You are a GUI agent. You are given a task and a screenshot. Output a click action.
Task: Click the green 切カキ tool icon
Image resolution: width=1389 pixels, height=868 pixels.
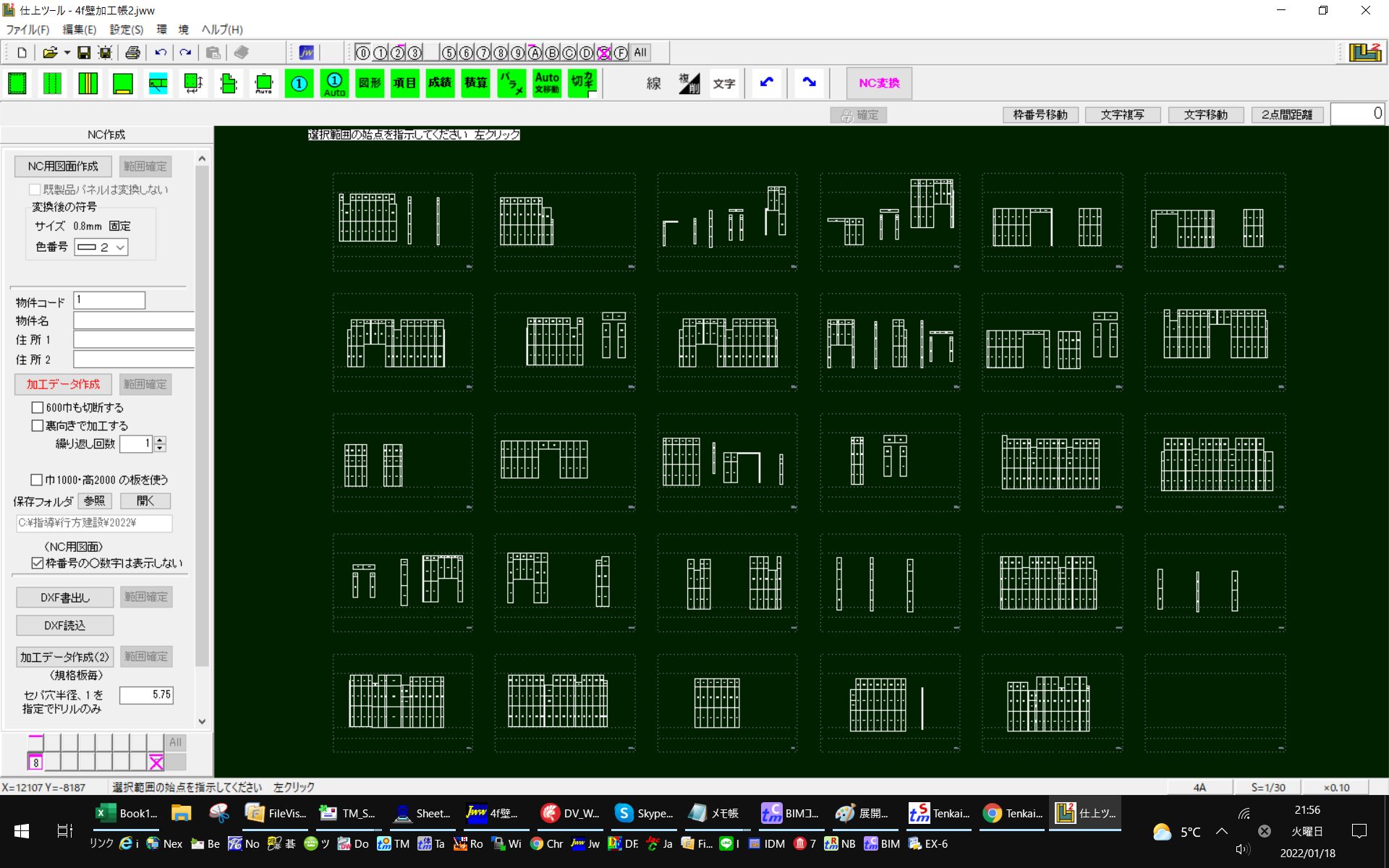click(x=582, y=83)
